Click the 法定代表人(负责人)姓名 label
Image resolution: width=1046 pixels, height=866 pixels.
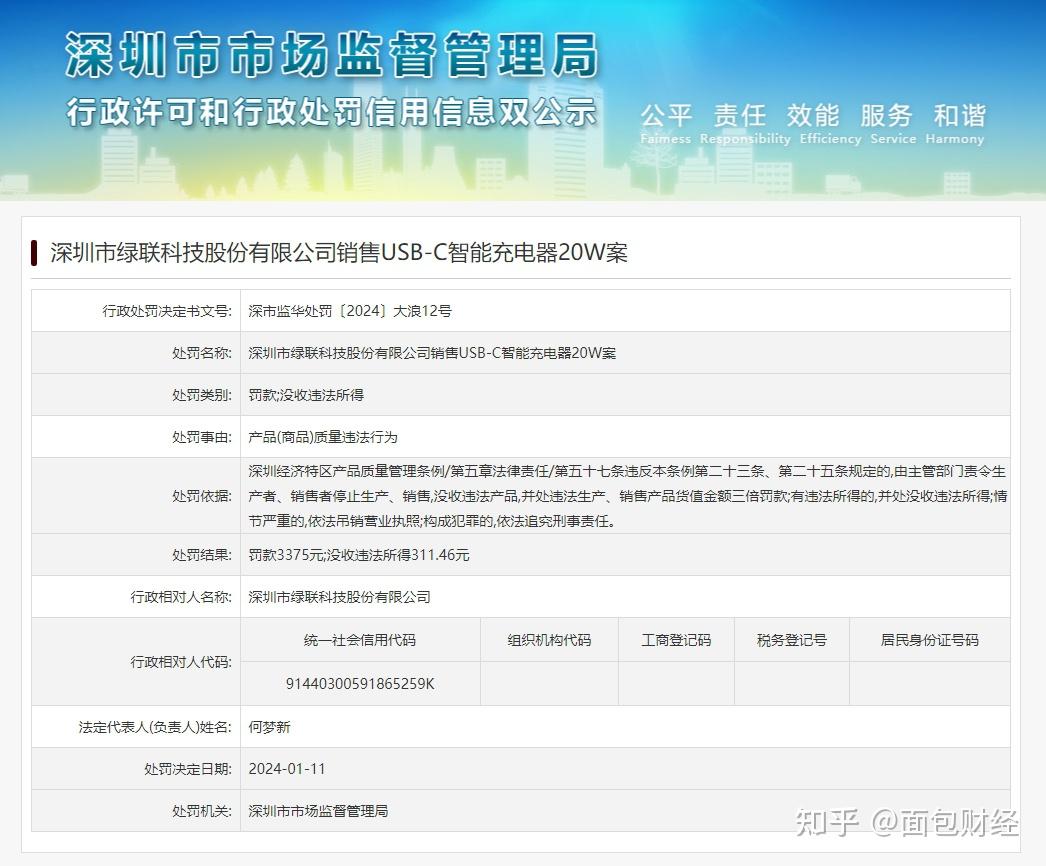[x=155, y=727]
